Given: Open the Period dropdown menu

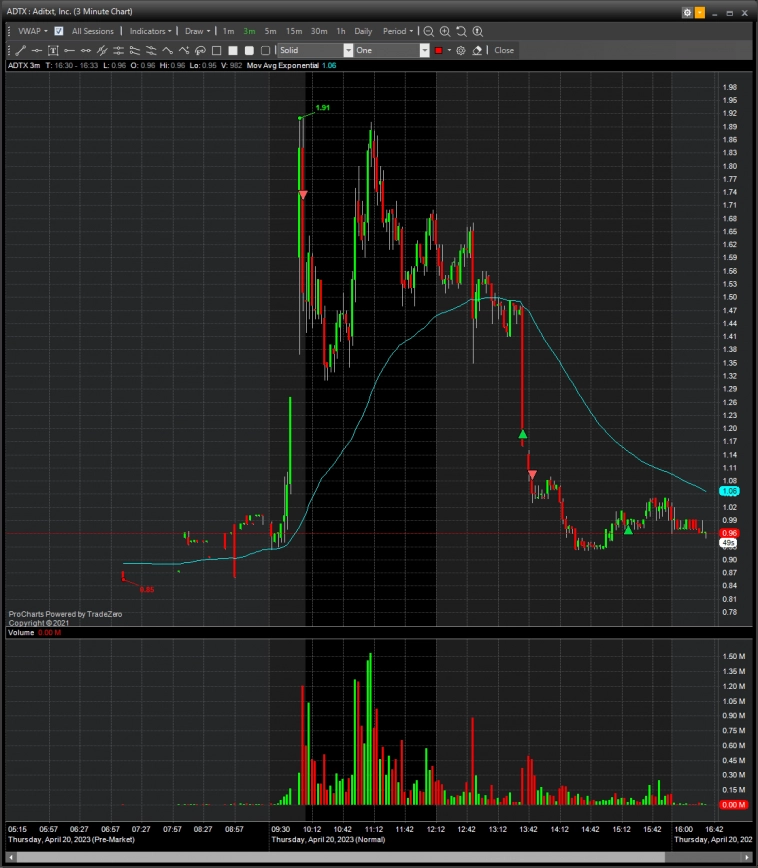Looking at the screenshot, I should coord(398,31).
